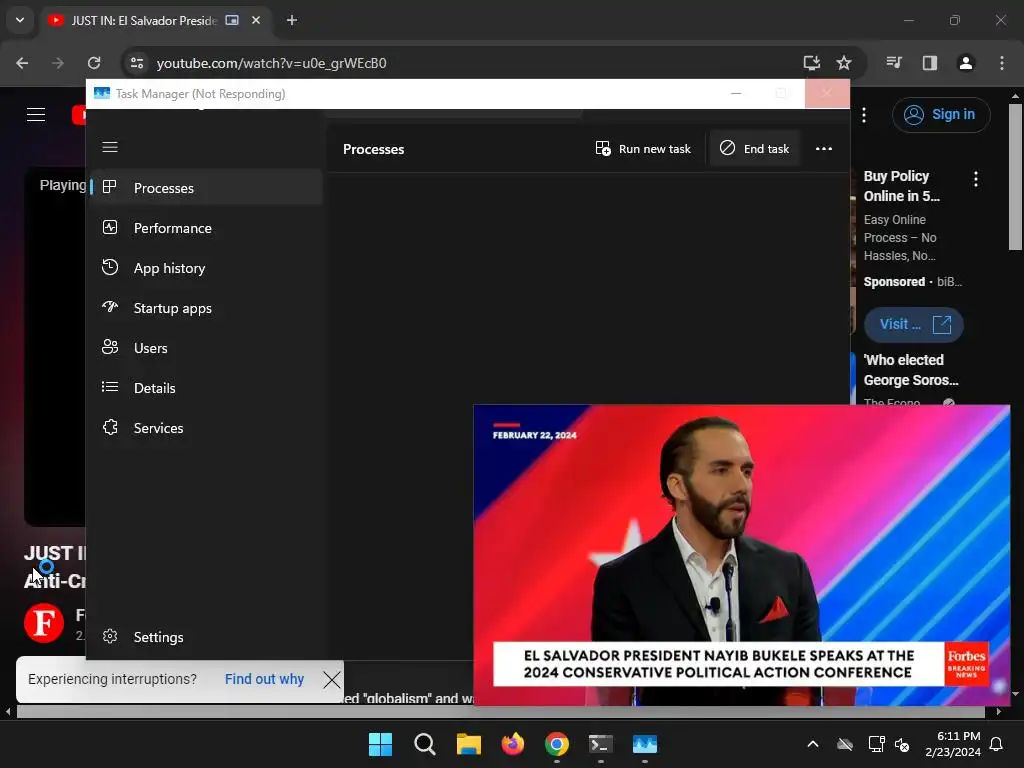1024x768 pixels.
Task: Select the JUST IN El Salvador tab
Action: 154,20
